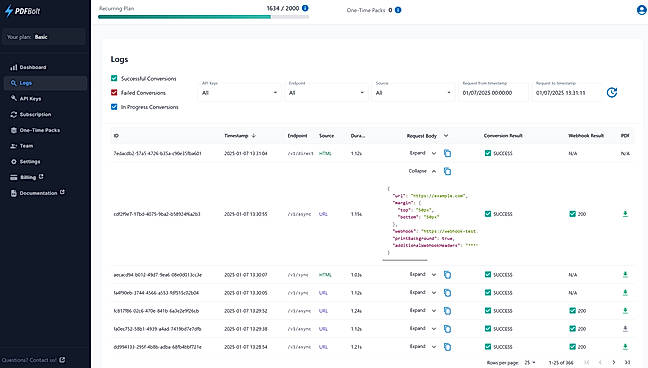648x368 pixels.
Task: Download PDF for the 13:29:52 log
Action: pyautogui.click(x=625, y=311)
